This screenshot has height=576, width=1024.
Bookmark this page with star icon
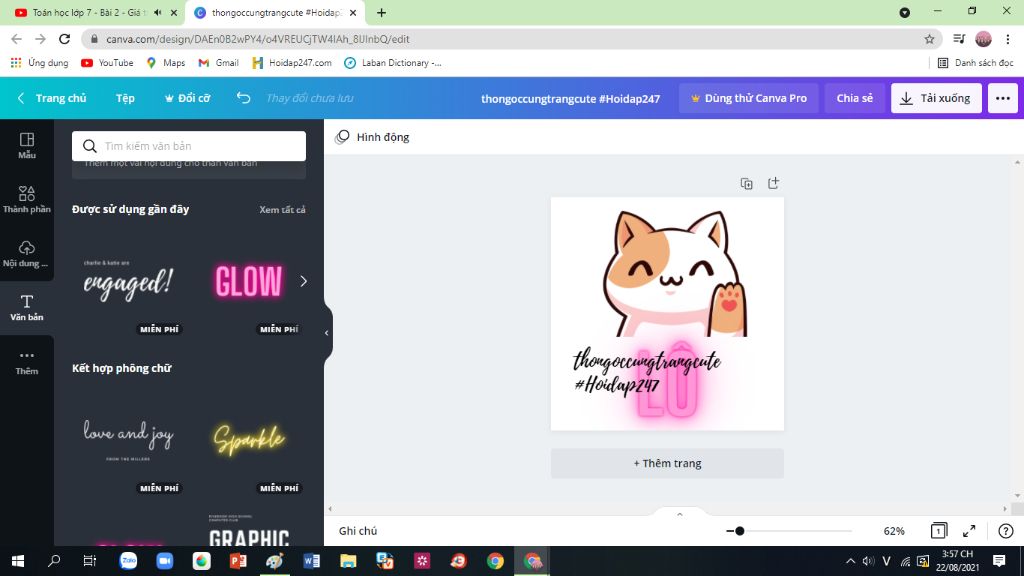click(x=929, y=39)
